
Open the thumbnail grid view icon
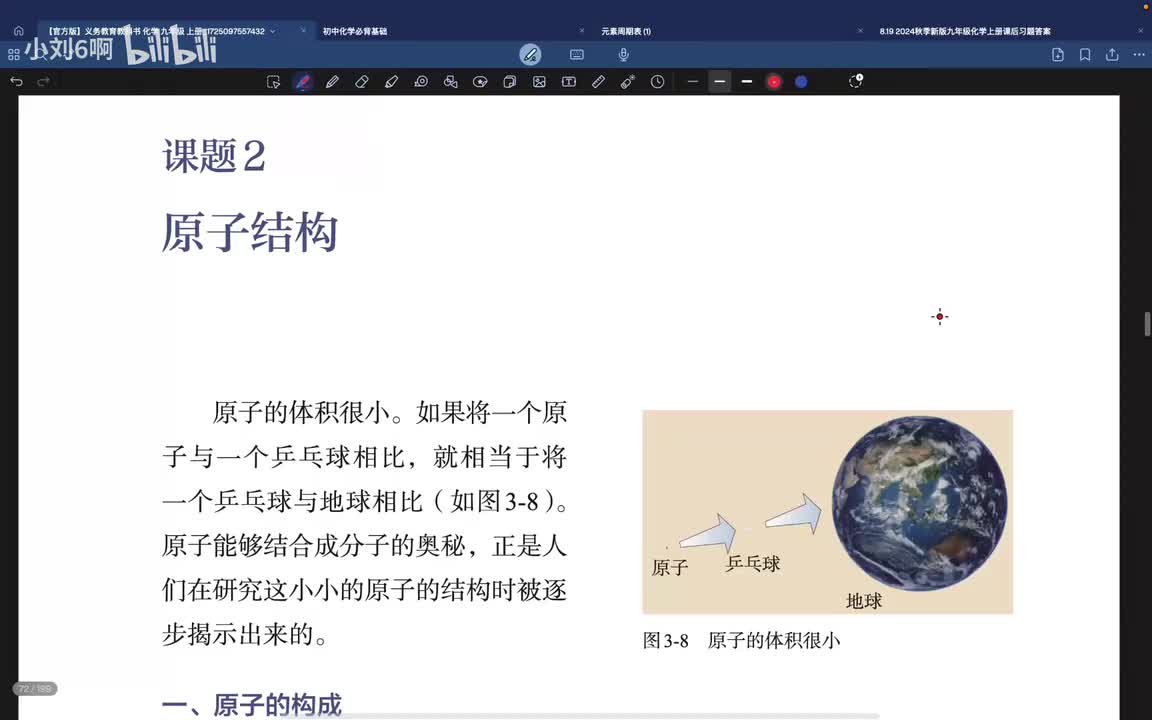click(13, 54)
